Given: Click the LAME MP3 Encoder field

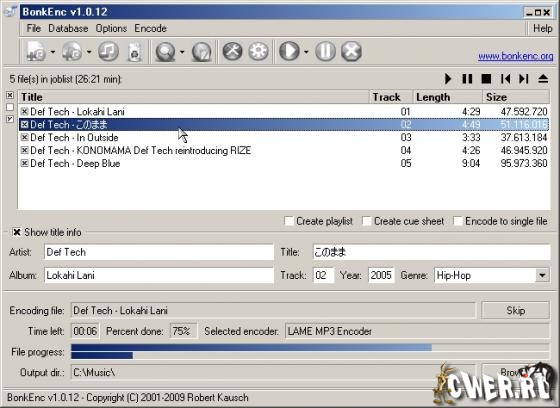Looking at the screenshot, I should point(417,331).
